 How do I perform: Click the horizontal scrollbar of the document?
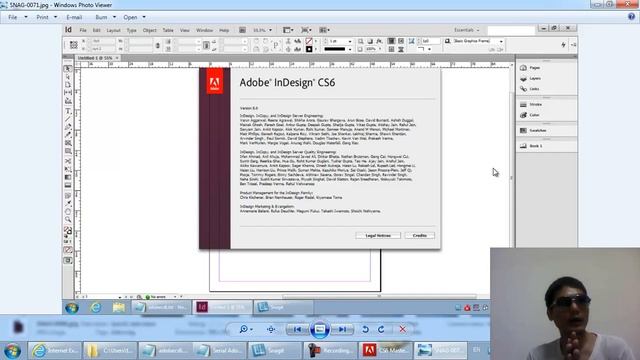tap(379, 297)
